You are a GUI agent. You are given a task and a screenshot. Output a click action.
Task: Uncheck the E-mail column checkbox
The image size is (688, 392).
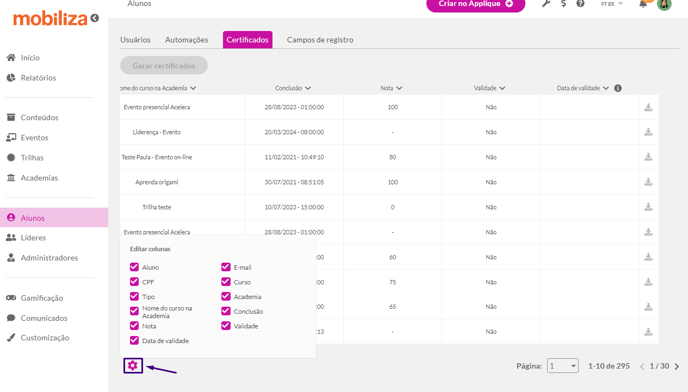[226, 267]
